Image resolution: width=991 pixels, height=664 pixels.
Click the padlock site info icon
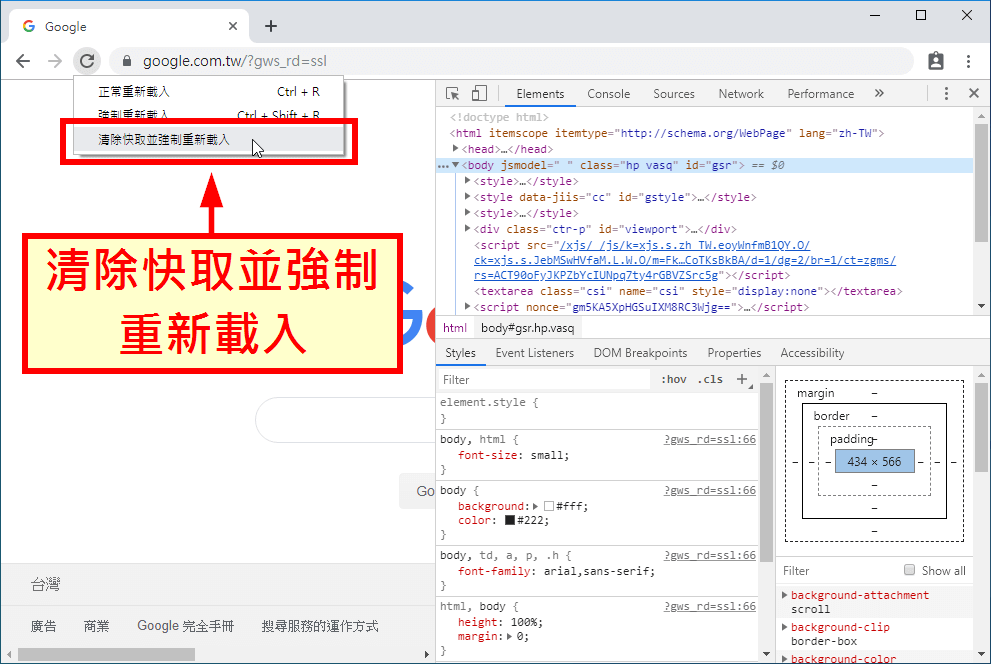pyautogui.click(x=127, y=61)
